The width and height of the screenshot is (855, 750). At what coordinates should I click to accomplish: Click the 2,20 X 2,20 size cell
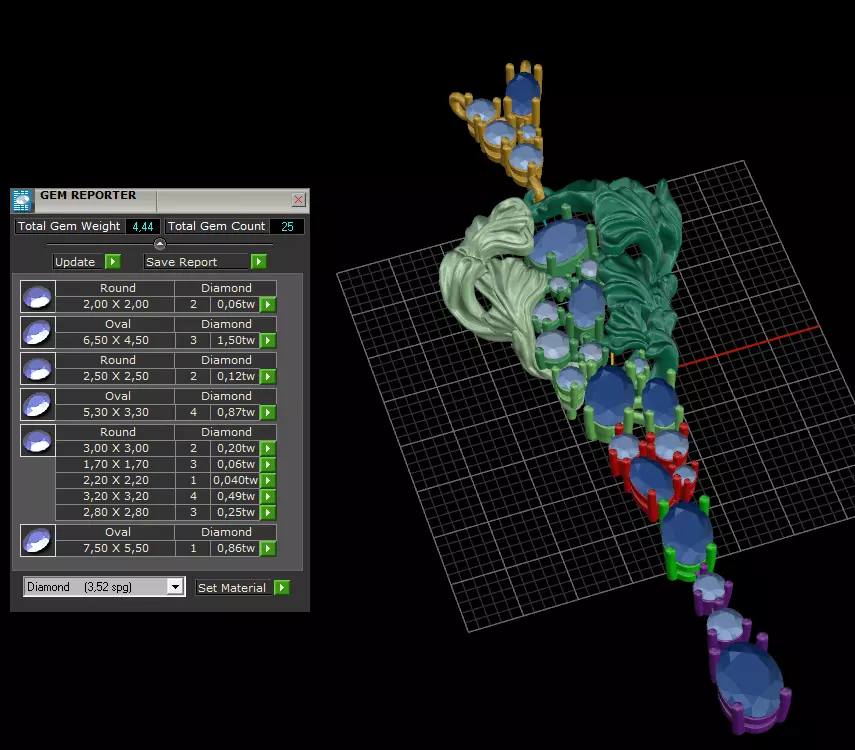[116, 480]
